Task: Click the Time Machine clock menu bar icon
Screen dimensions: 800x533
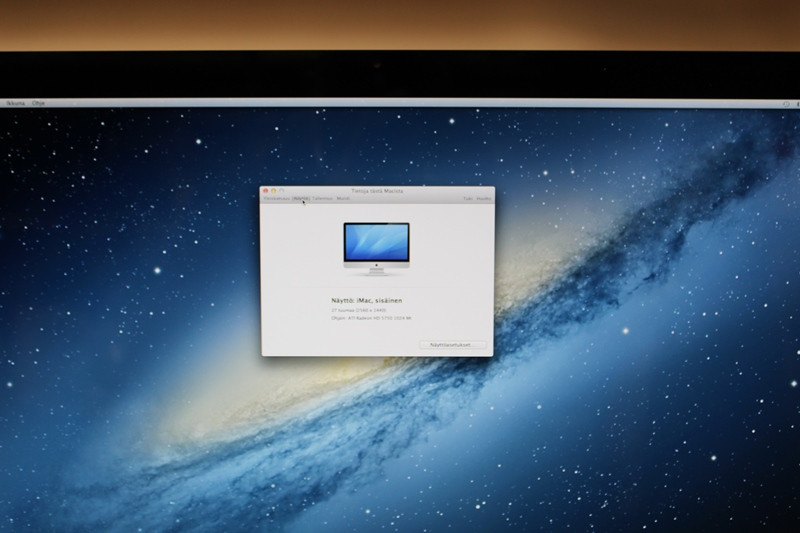Action: [x=786, y=104]
